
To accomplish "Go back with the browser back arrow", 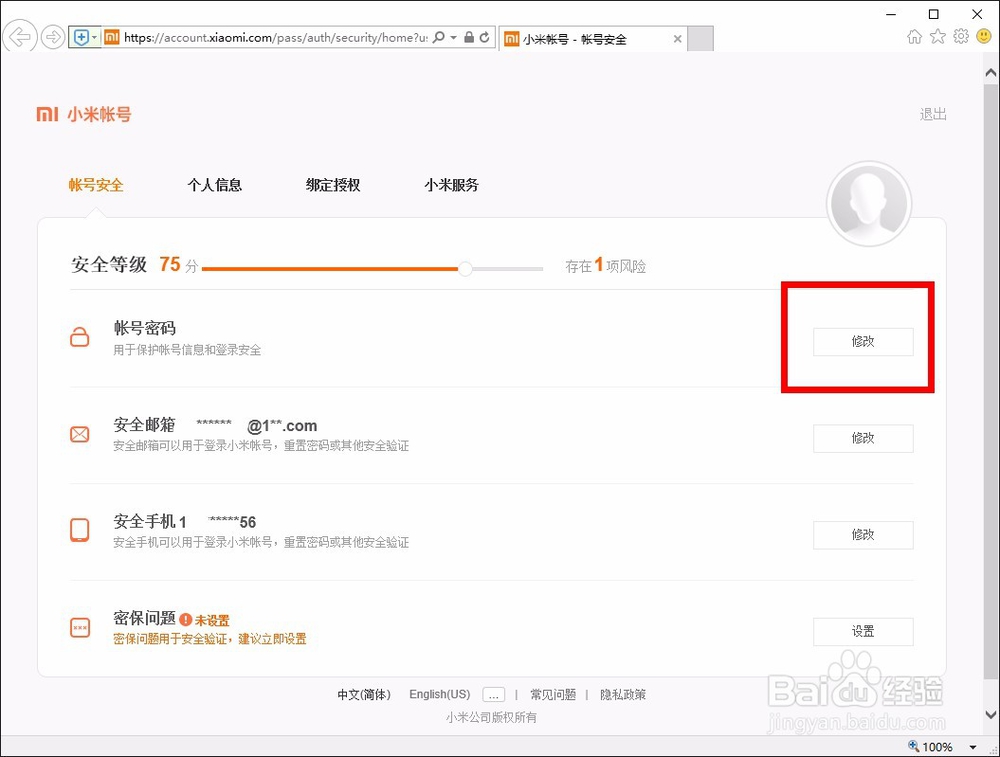I will 19,37.
